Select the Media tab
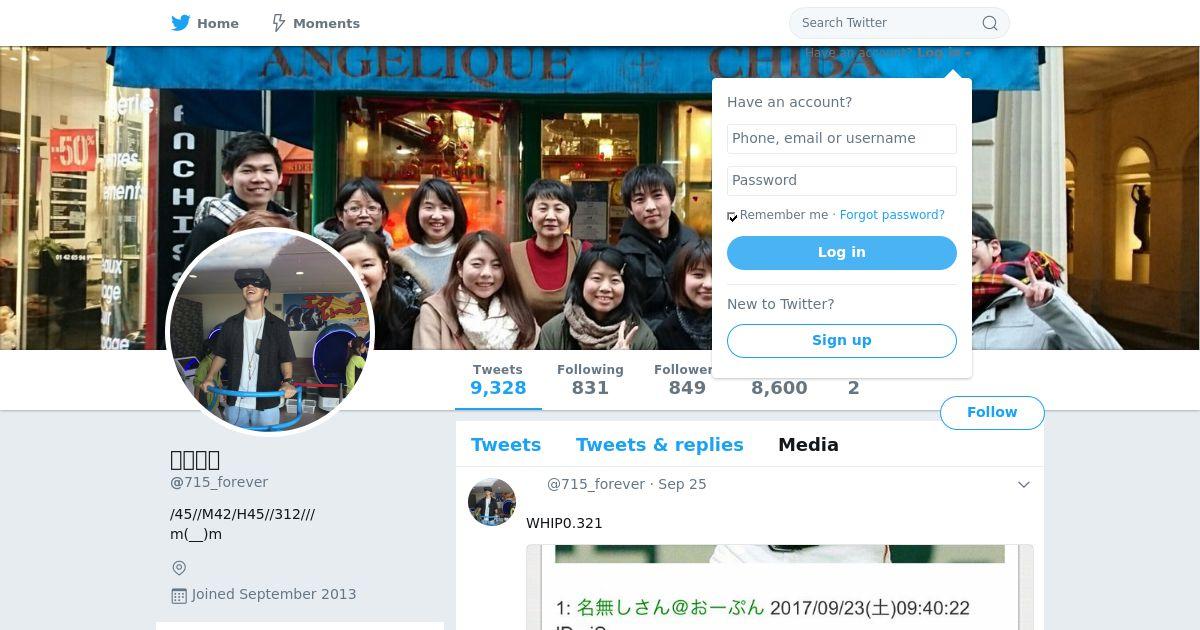Viewport: 1200px width, 630px height. click(x=808, y=445)
